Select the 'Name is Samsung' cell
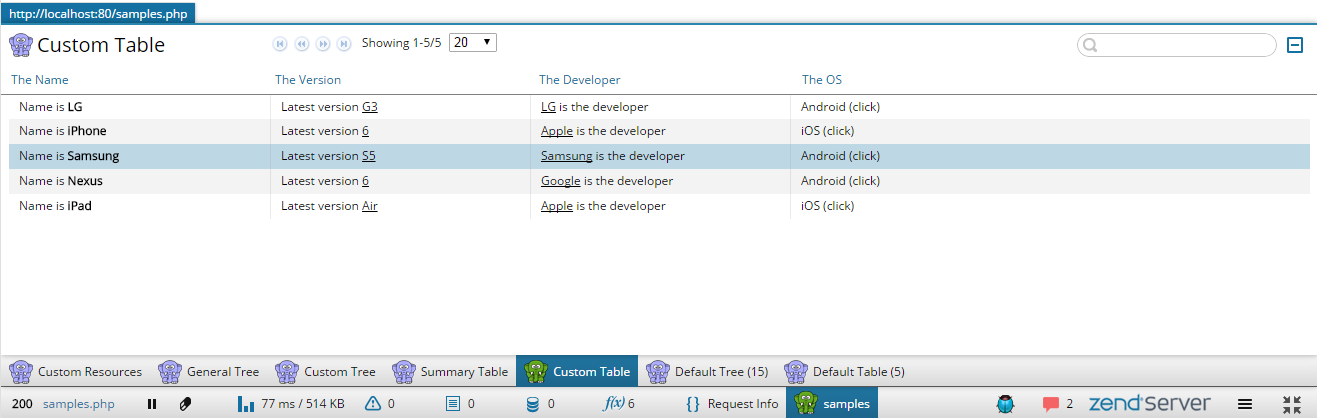 140,156
